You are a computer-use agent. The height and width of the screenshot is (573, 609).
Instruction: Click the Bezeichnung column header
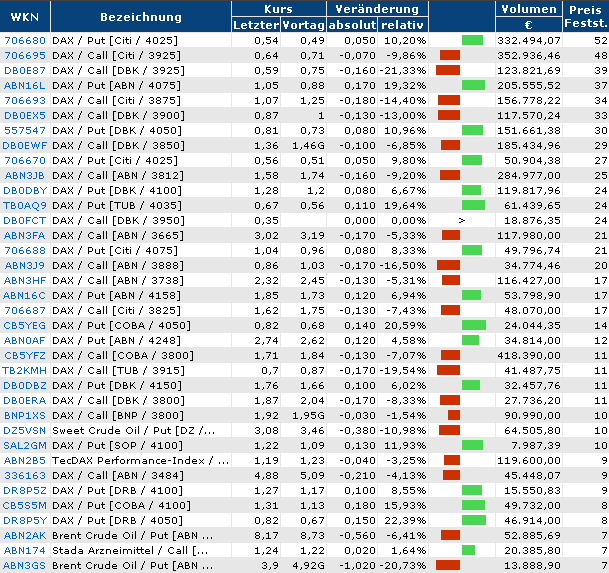(x=141, y=17)
